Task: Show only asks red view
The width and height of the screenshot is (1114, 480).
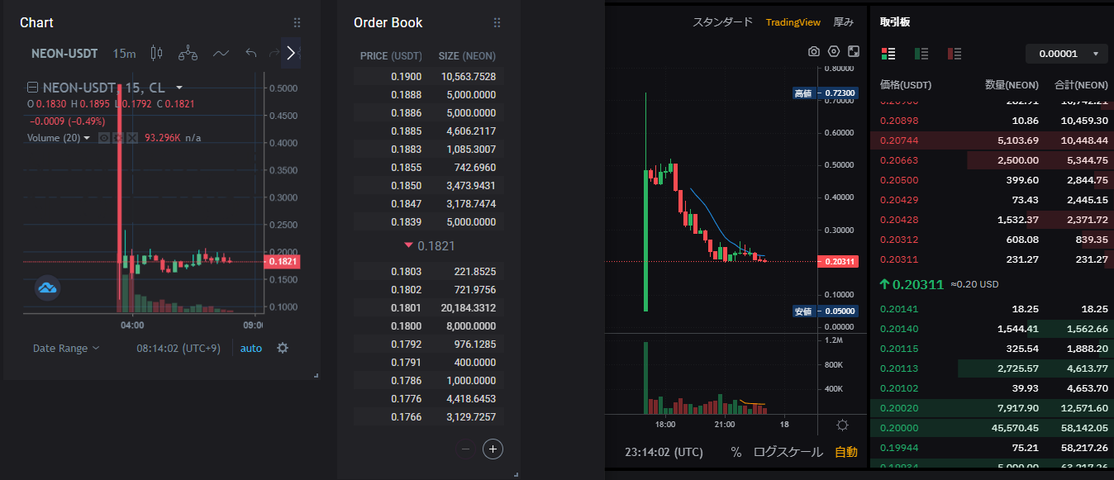Action: pyautogui.click(x=955, y=53)
